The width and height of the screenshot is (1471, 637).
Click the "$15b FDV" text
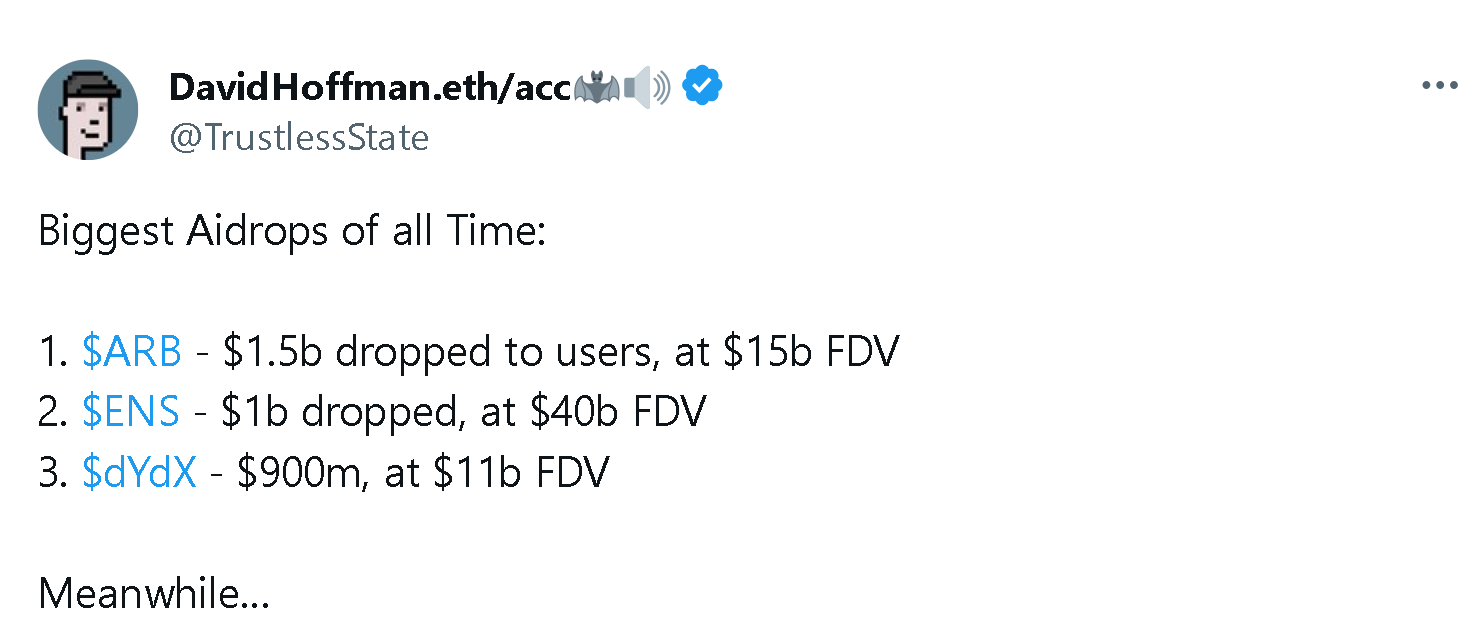coord(810,351)
